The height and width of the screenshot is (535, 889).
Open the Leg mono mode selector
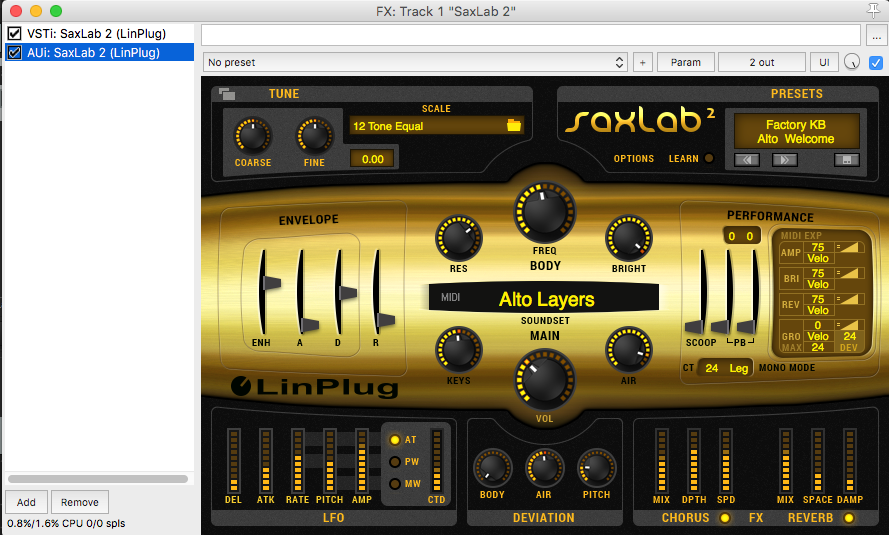pyautogui.click(x=738, y=368)
